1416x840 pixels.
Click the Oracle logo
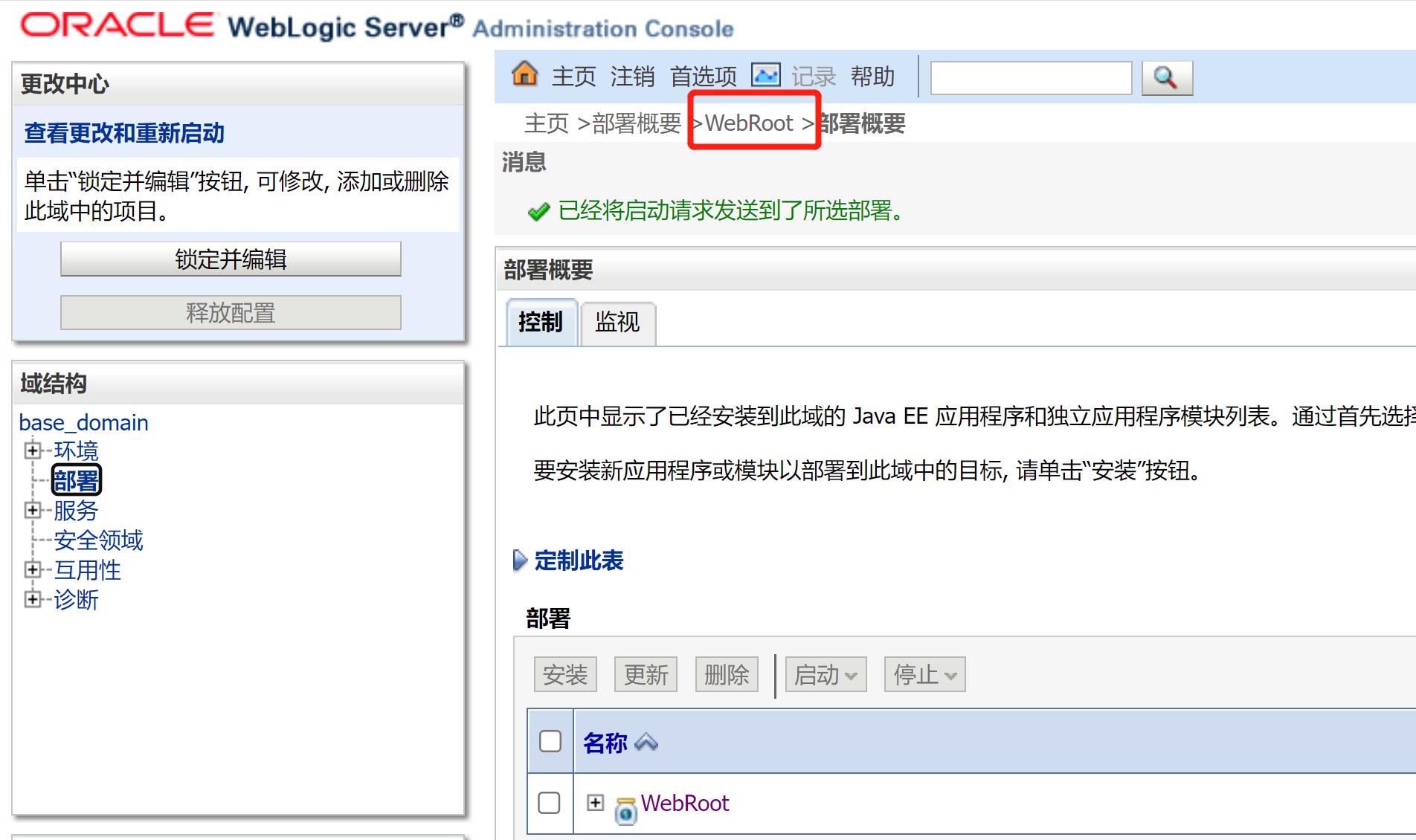(118, 25)
